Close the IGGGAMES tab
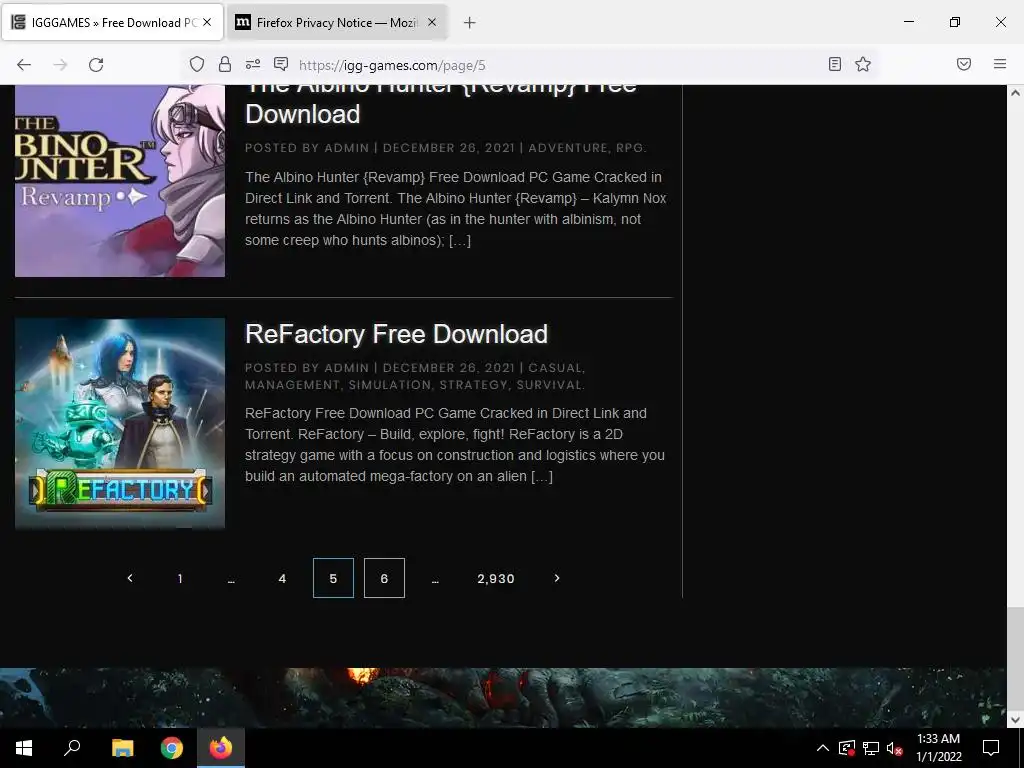This screenshot has height=768, width=1024. click(x=207, y=22)
